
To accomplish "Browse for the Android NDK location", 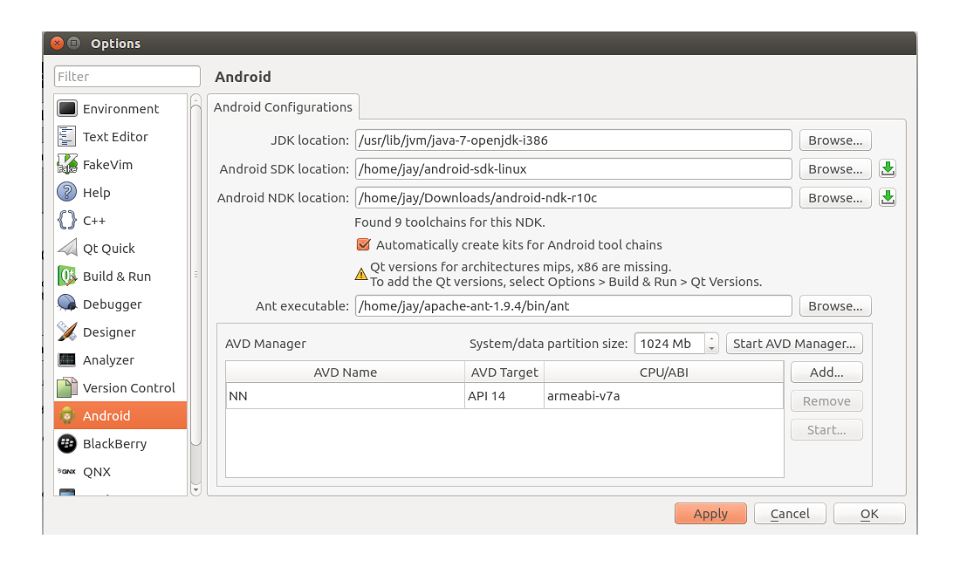I will (x=835, y=198).
